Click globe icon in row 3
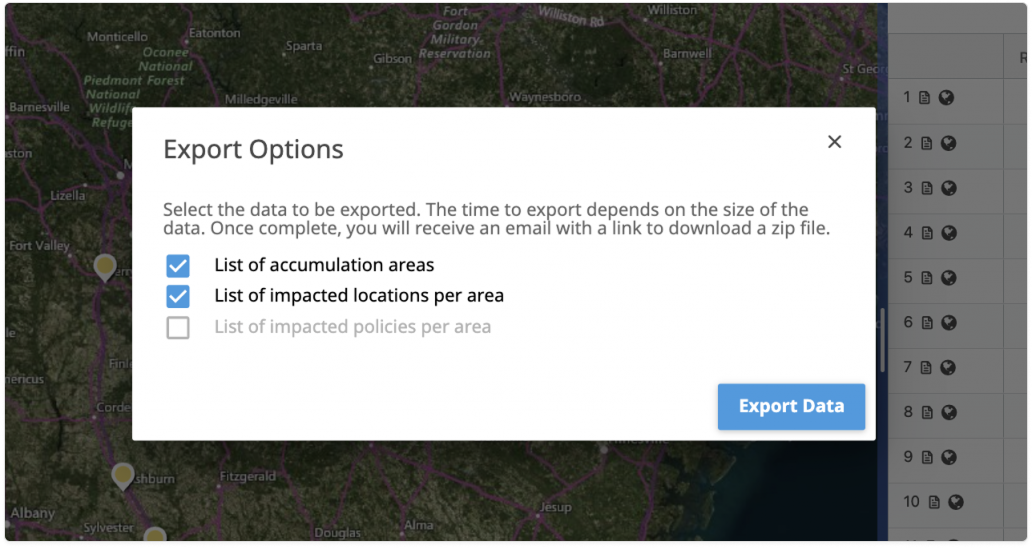Image resolution: width=1032 pixels, height=548 pixels. (948, 188)
